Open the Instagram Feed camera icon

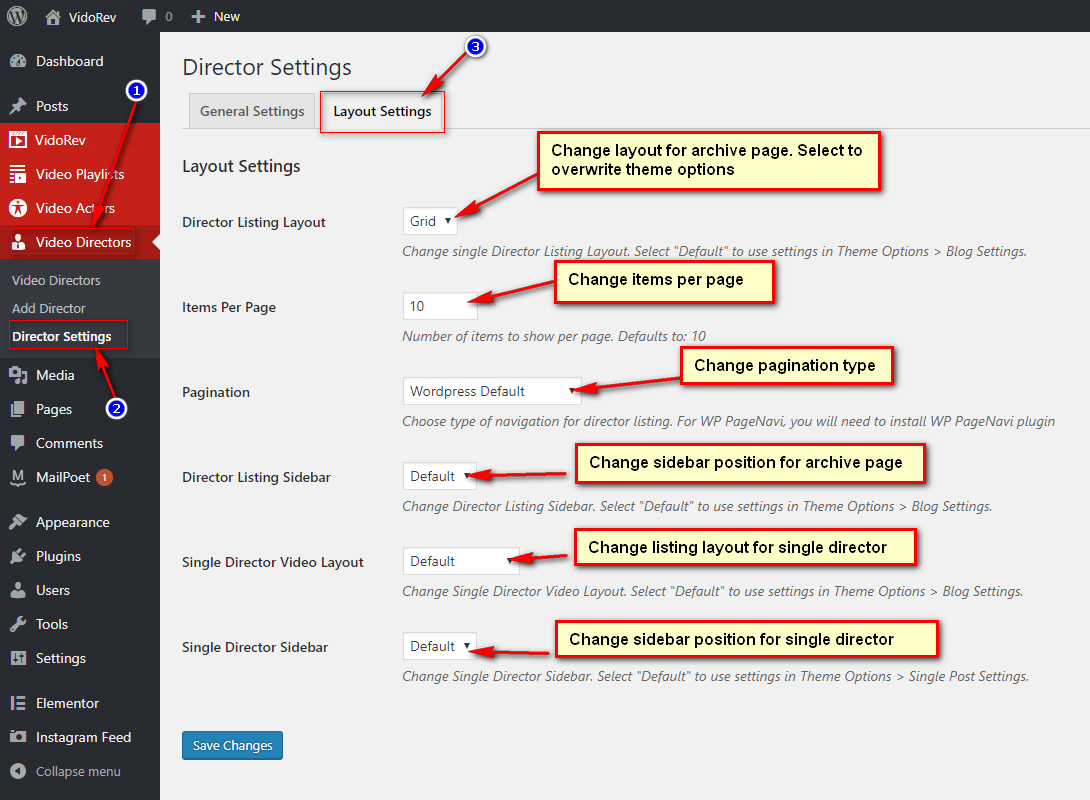[x=18, y=737]
